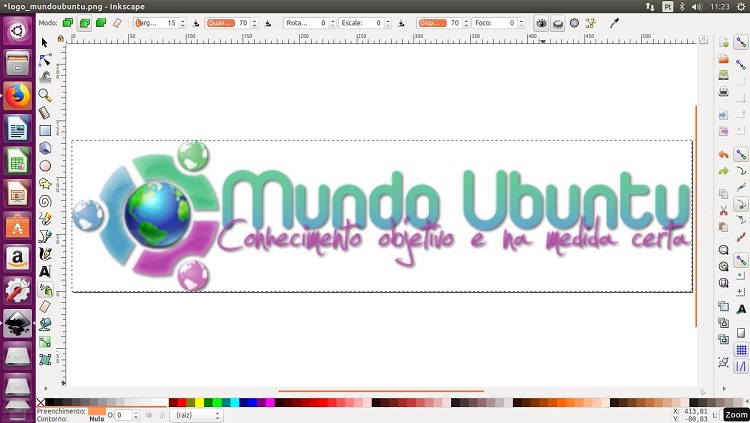The image size is (750, 423).
Task: Click the Nulo stroke indicator
Action: click(97, 419)
